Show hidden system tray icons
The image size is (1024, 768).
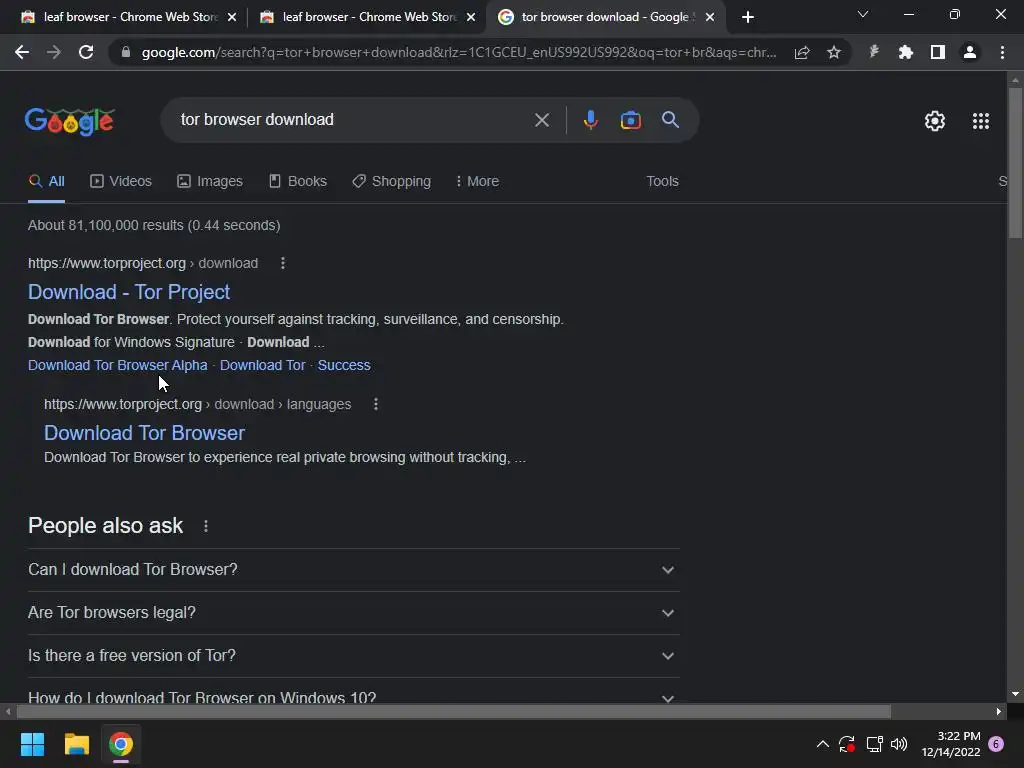pyautogui.click(x=823, y=744)
